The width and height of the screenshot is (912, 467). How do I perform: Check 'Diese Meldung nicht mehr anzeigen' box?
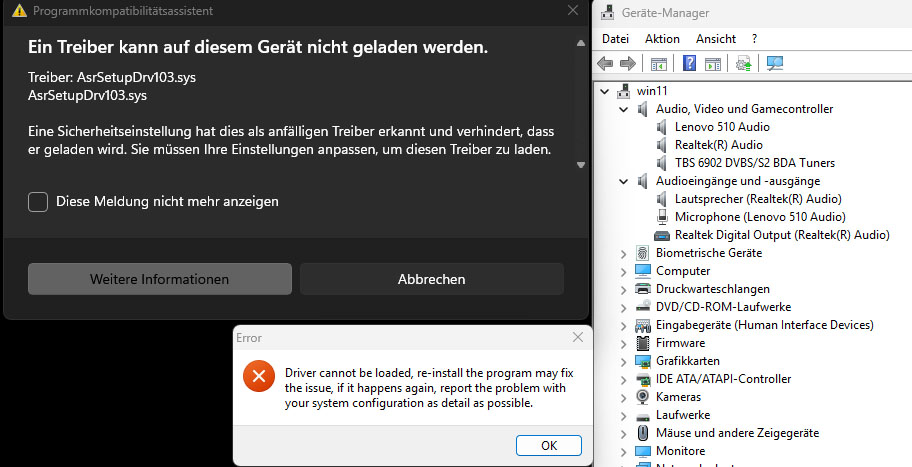pos(38,202)
